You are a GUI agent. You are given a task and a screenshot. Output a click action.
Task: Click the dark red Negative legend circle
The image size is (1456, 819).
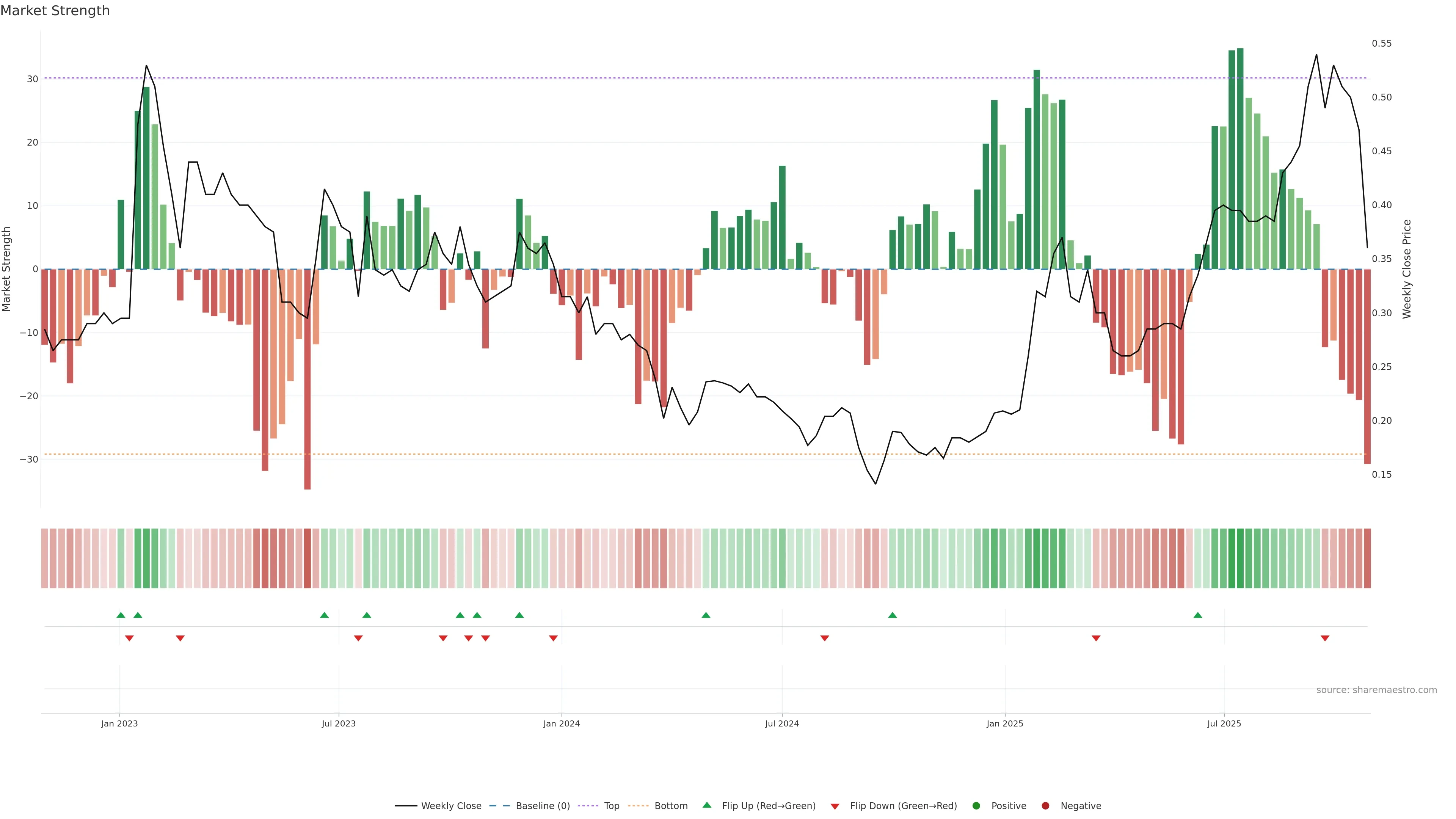(1045, 805)
